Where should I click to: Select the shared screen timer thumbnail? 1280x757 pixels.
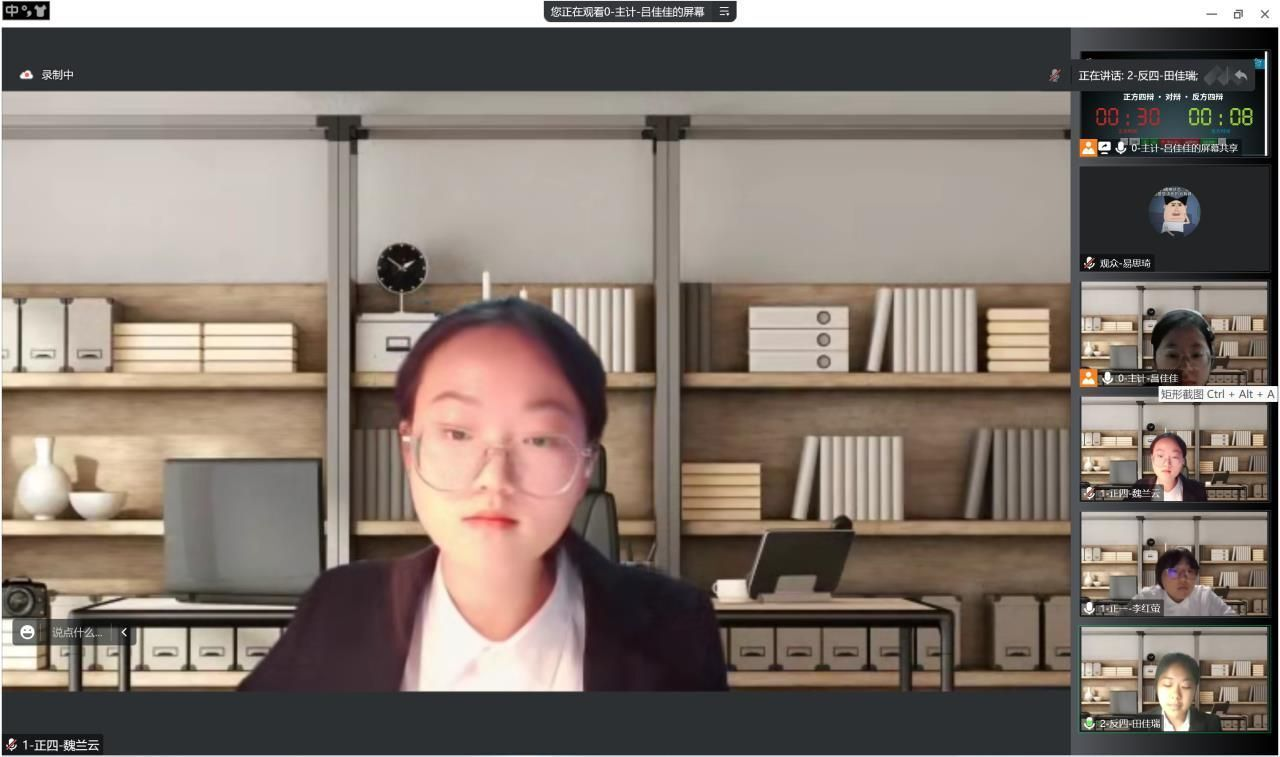[1174, 110]
